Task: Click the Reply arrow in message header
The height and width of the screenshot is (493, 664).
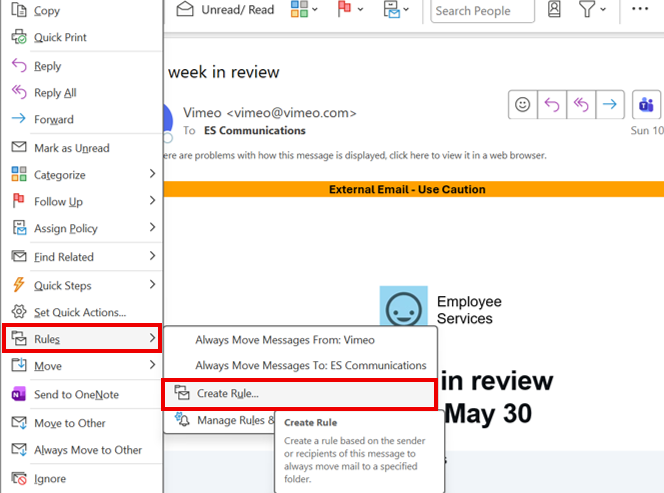Action: [x=552, y=104]
